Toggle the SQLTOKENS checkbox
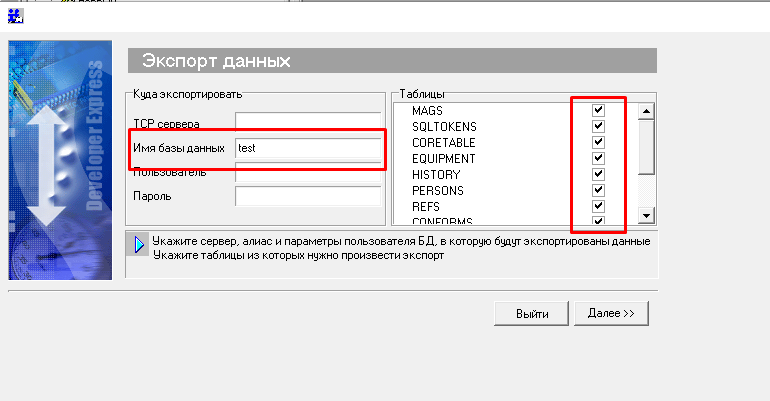Screen dimensions: 770x401 click(599, 126)
